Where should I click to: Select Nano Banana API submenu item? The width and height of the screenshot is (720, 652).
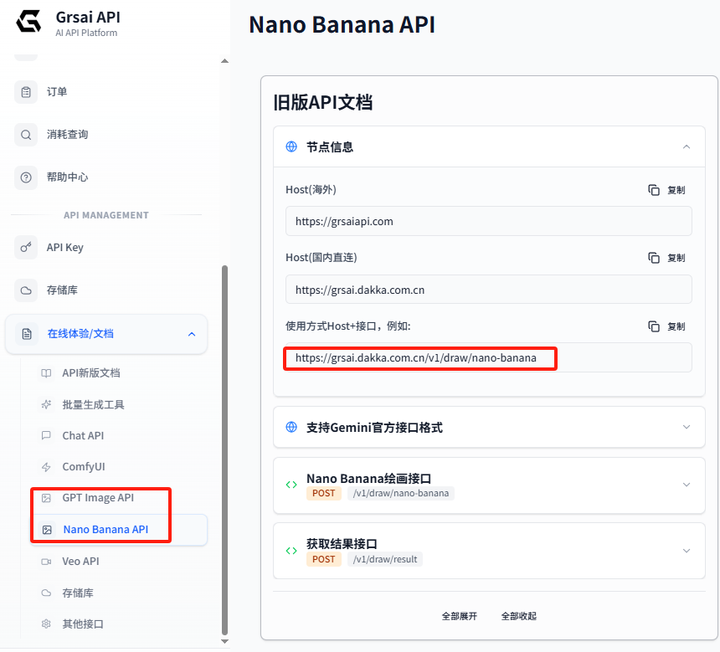[x=120, y=530]
